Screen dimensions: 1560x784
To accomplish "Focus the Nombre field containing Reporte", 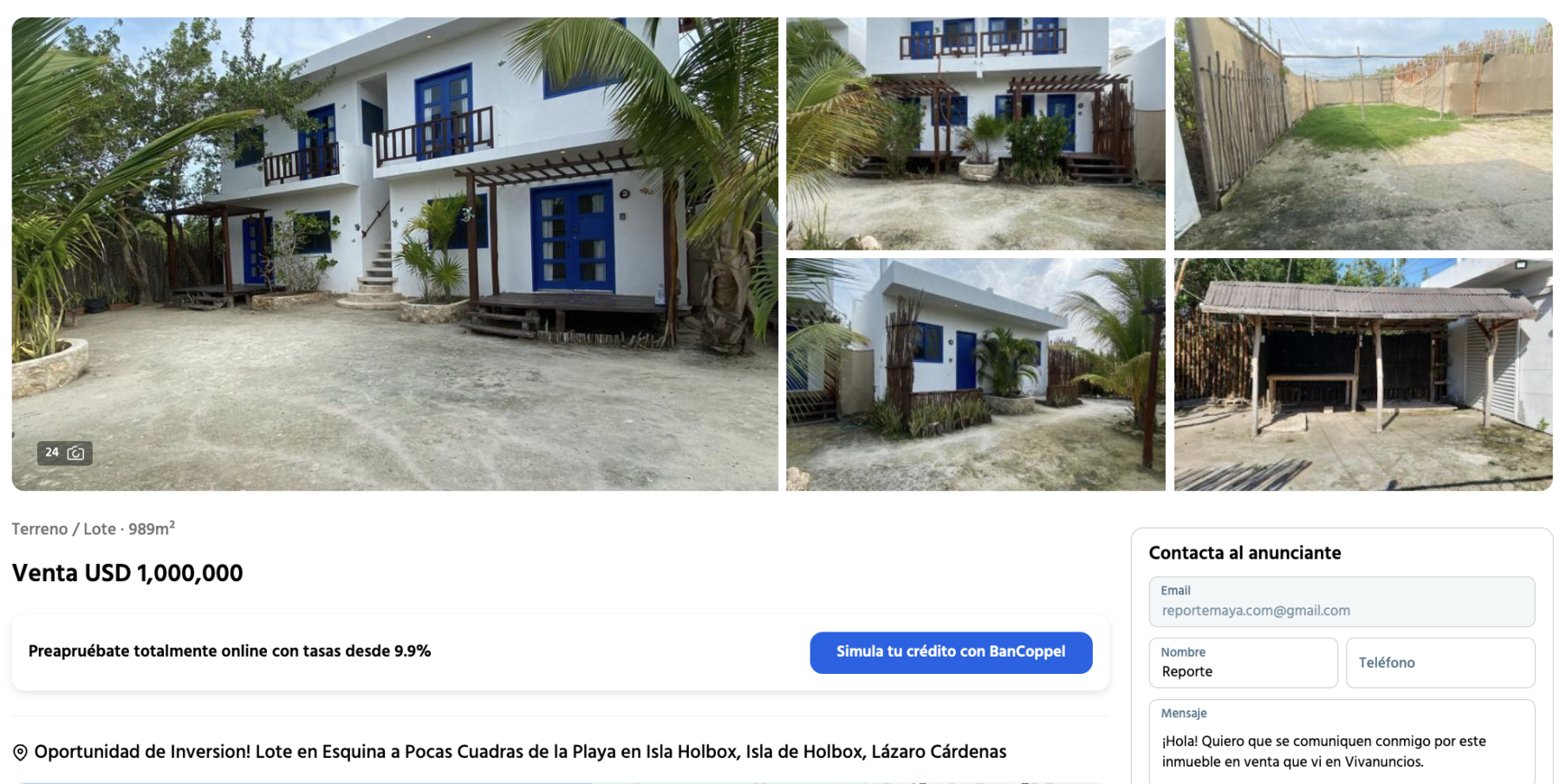I will point(1243,663).
